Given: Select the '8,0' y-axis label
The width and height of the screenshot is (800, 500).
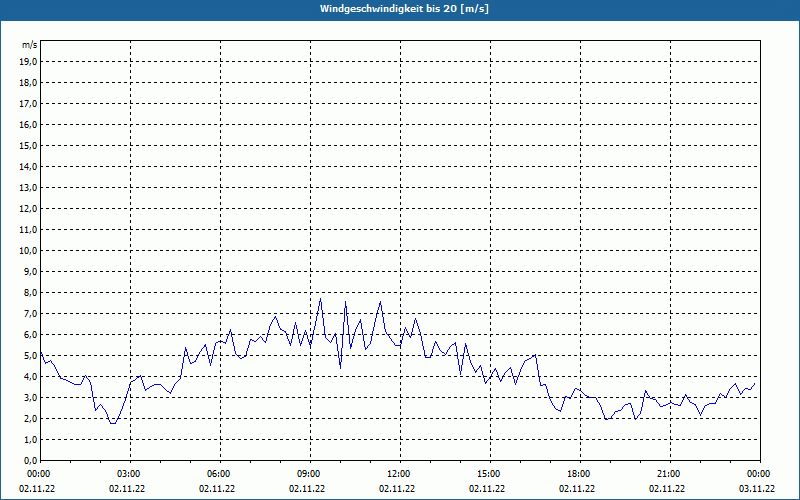Looking at the screenshot, I should tap(30, 293).
